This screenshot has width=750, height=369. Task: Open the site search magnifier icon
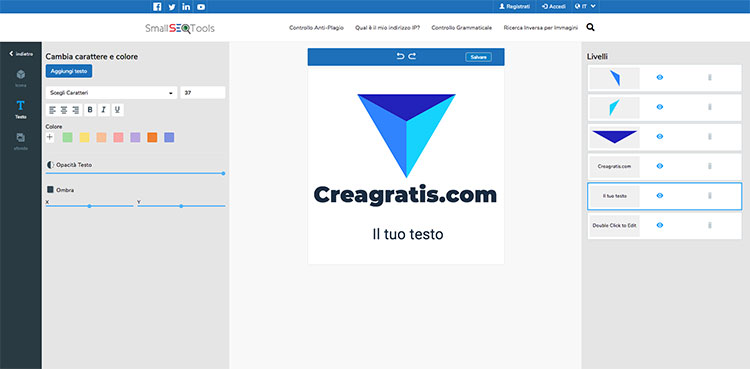coord(590,28)
